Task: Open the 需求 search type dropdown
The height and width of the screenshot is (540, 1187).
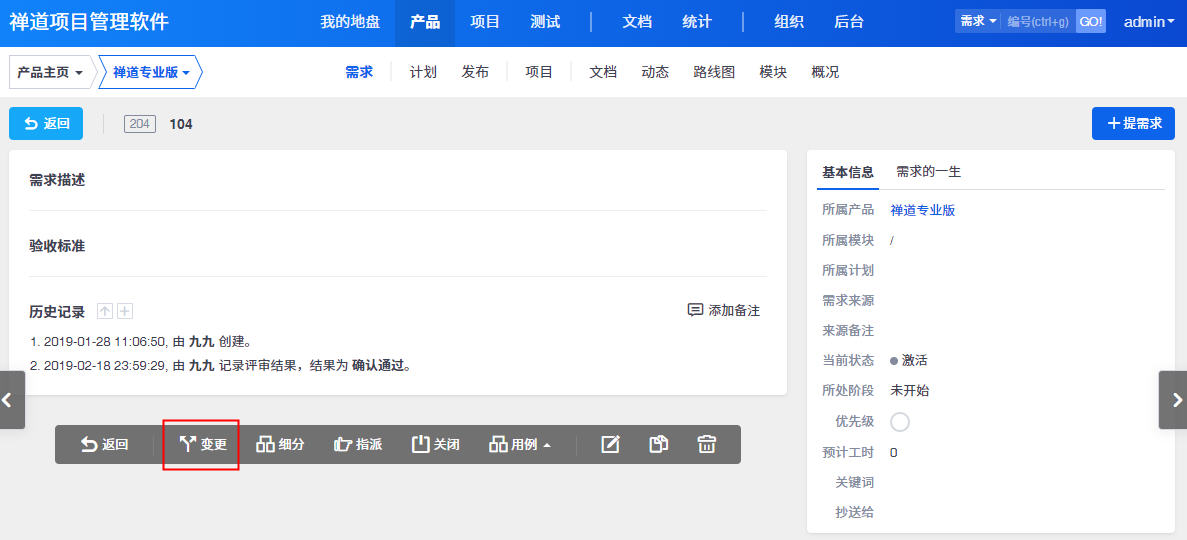Action: coord(977,21)
